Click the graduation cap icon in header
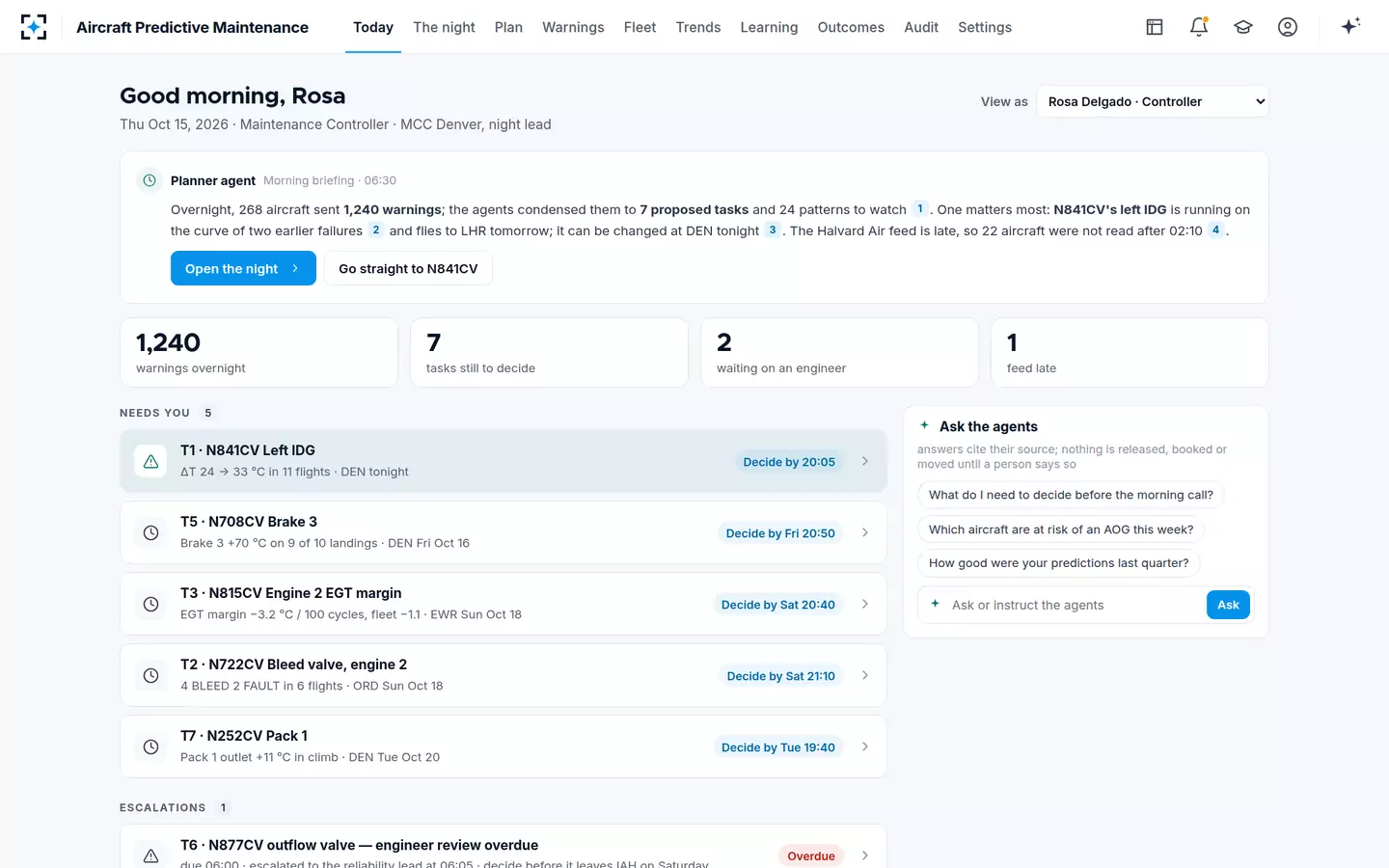The height and width of the screenshot is (868, 1389). tap(1243, 27)
